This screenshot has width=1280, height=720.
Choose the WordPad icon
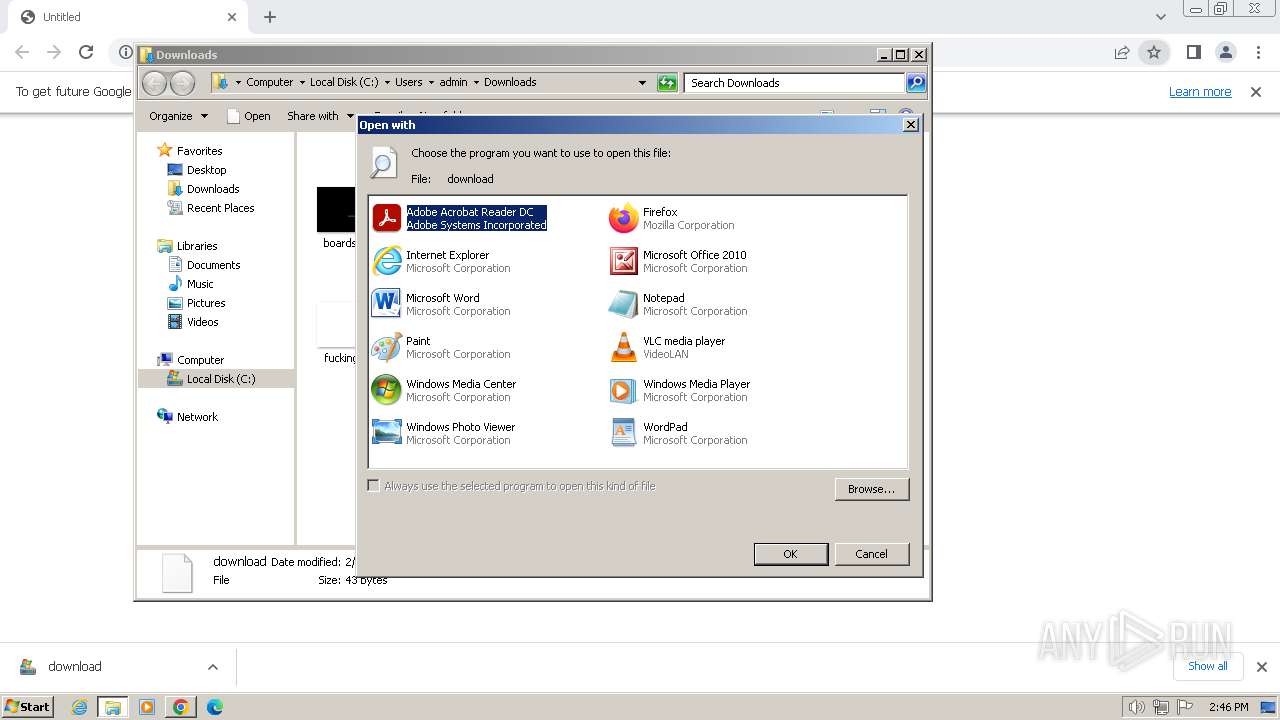623,432
